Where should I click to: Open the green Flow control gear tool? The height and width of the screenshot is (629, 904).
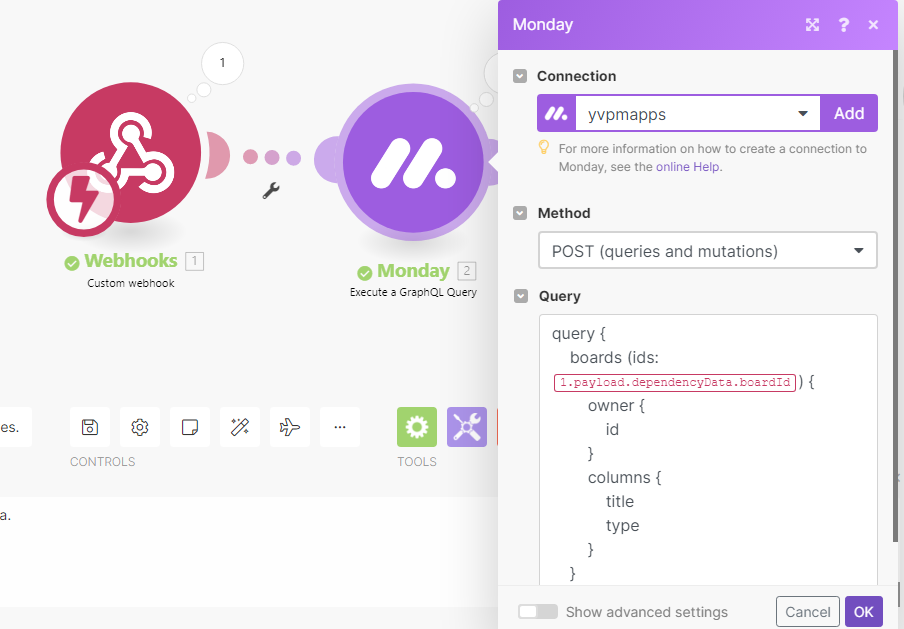pos(417,427)
